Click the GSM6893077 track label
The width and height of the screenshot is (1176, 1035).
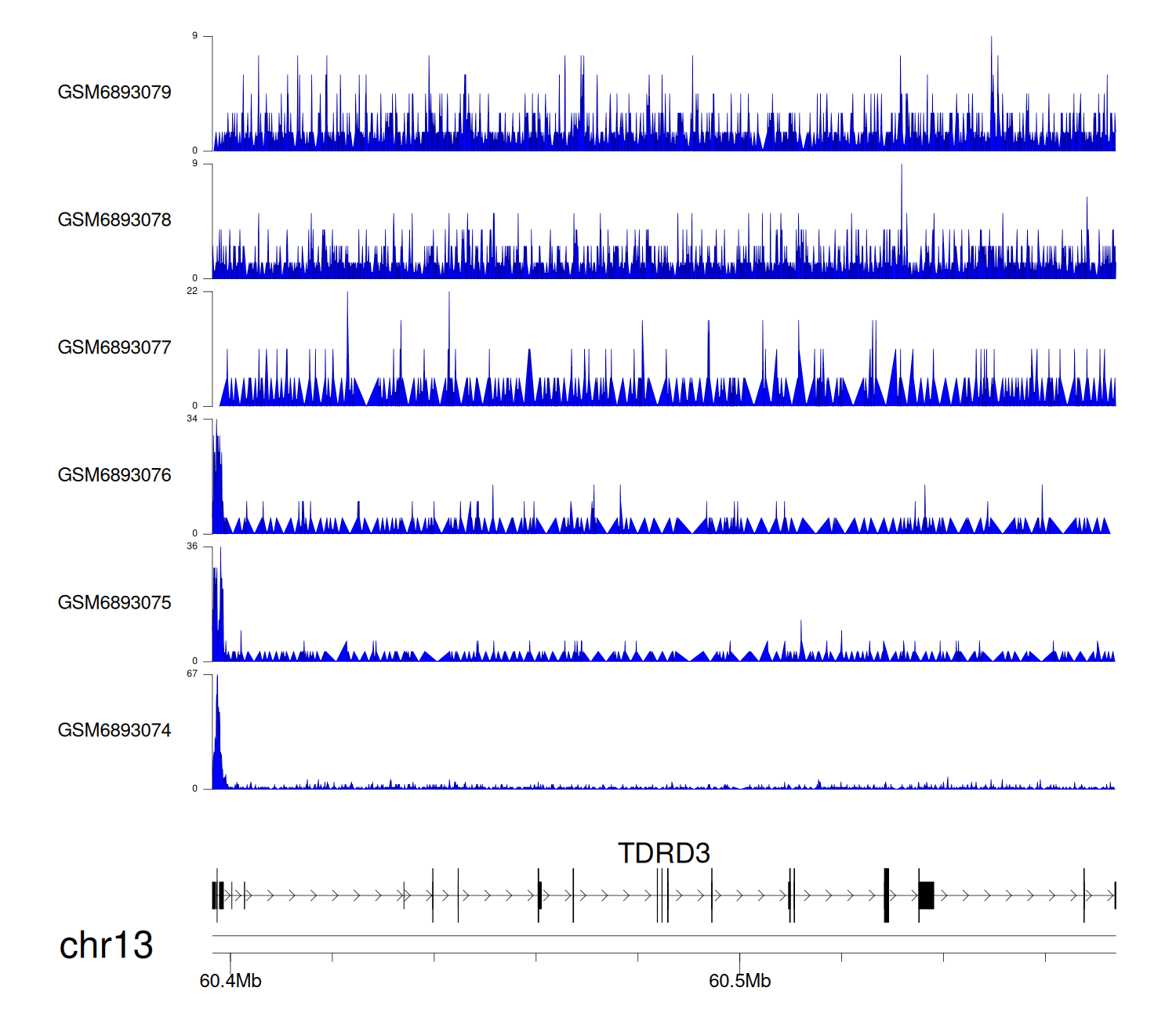[114, 348]
